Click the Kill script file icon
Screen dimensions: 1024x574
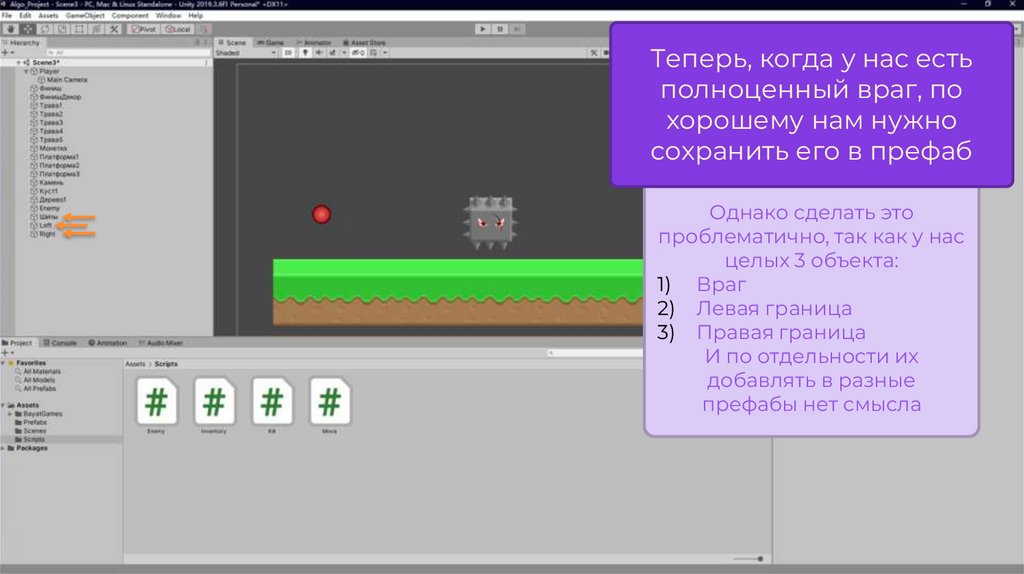pos(272,402)
